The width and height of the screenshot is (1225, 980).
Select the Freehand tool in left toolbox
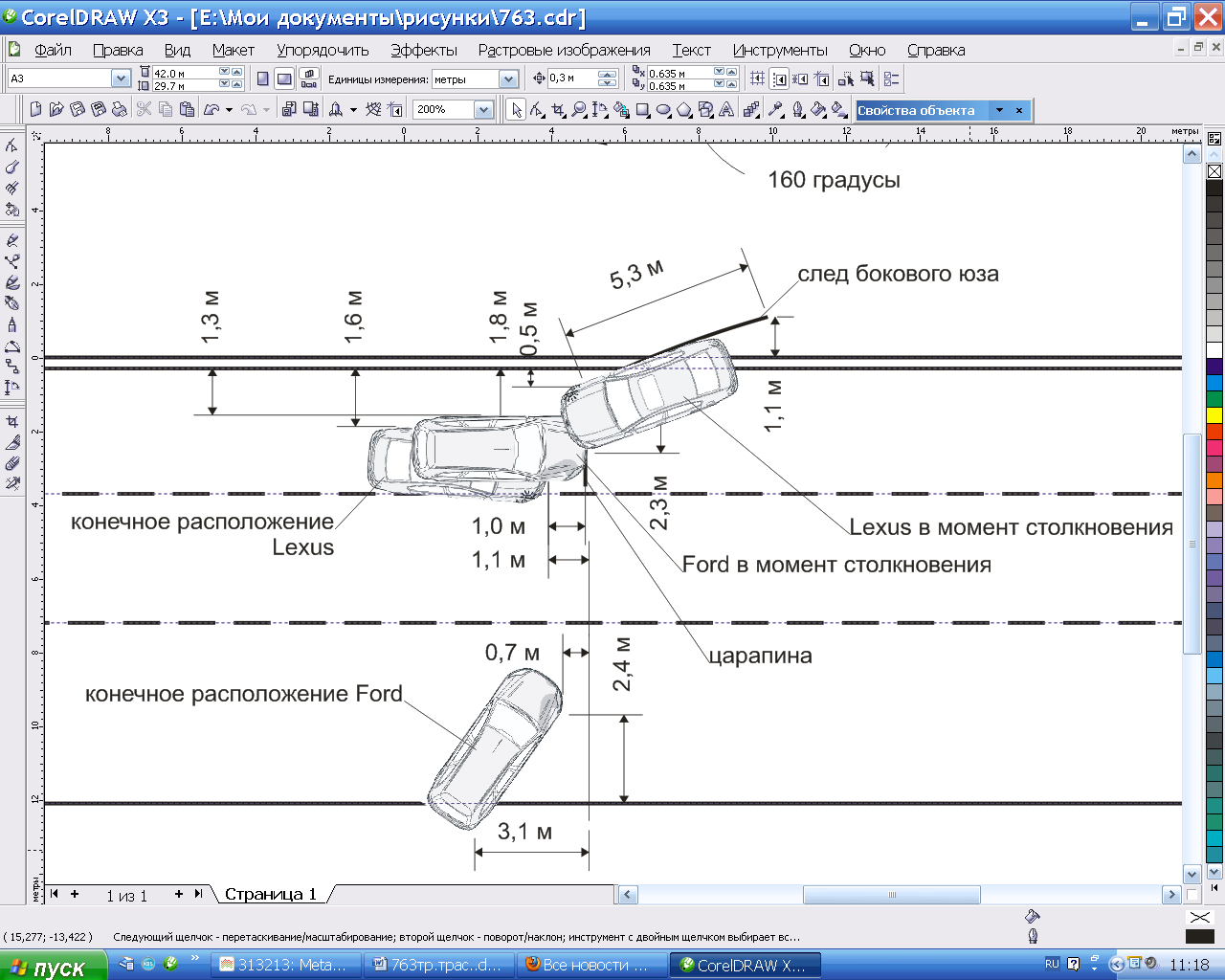[11, 239]
